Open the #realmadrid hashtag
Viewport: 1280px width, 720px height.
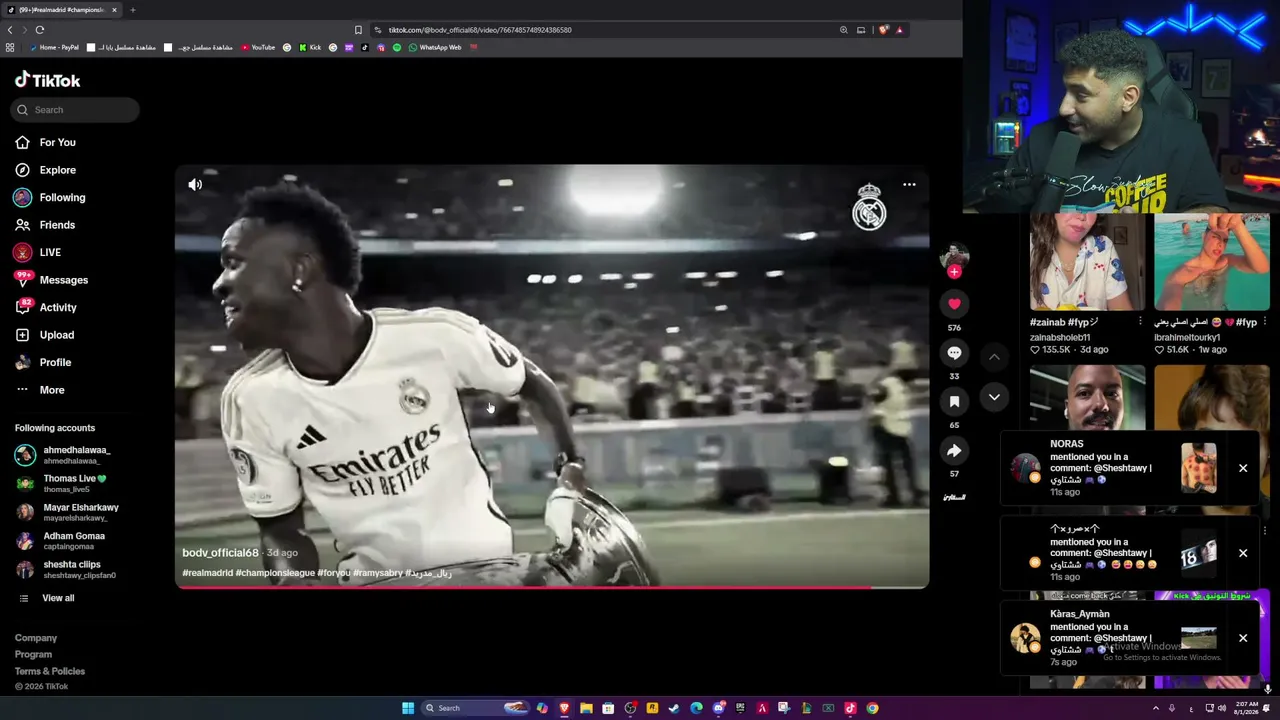[207, 573]
